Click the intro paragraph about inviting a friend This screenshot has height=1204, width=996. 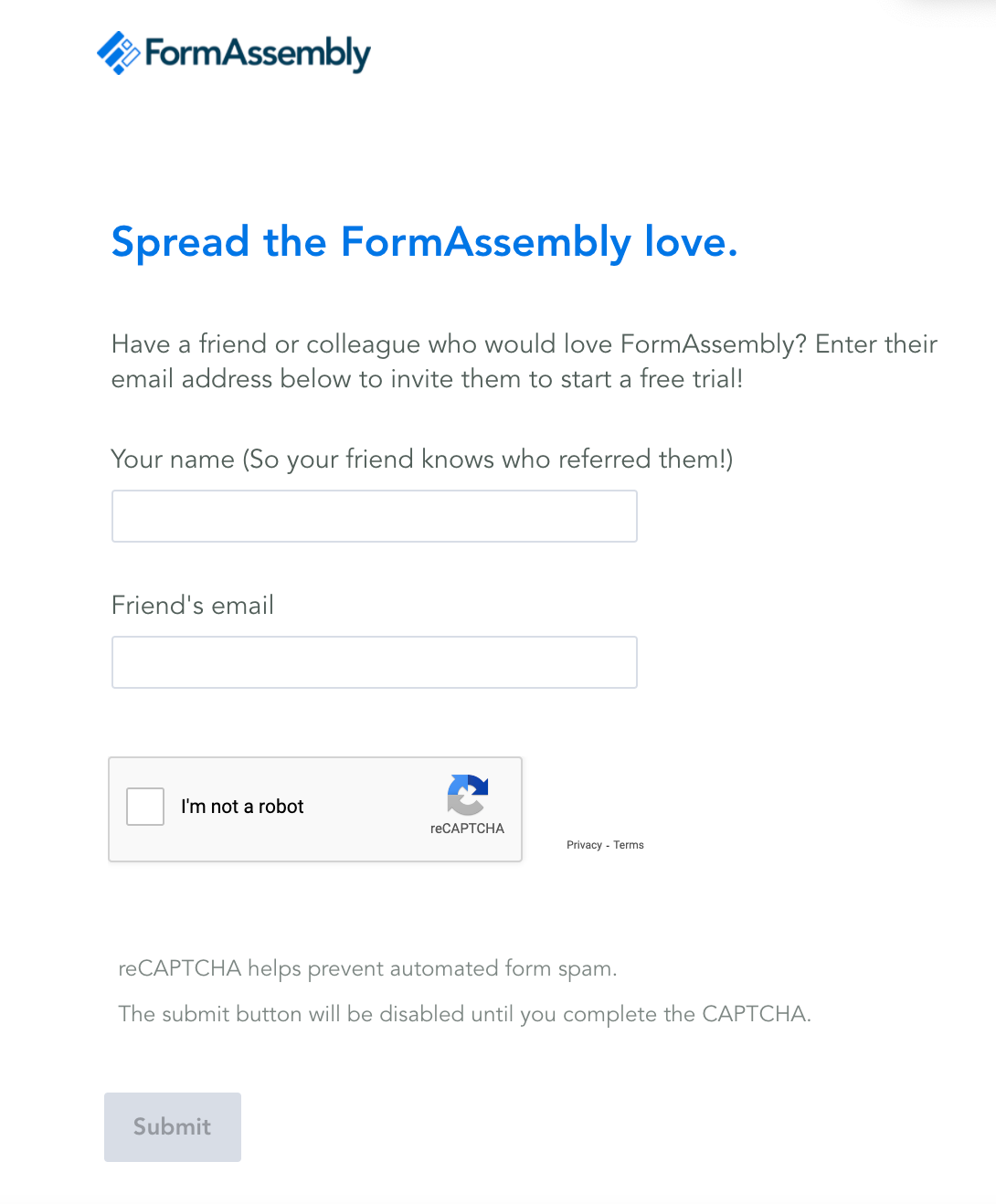tap(524, 361)
